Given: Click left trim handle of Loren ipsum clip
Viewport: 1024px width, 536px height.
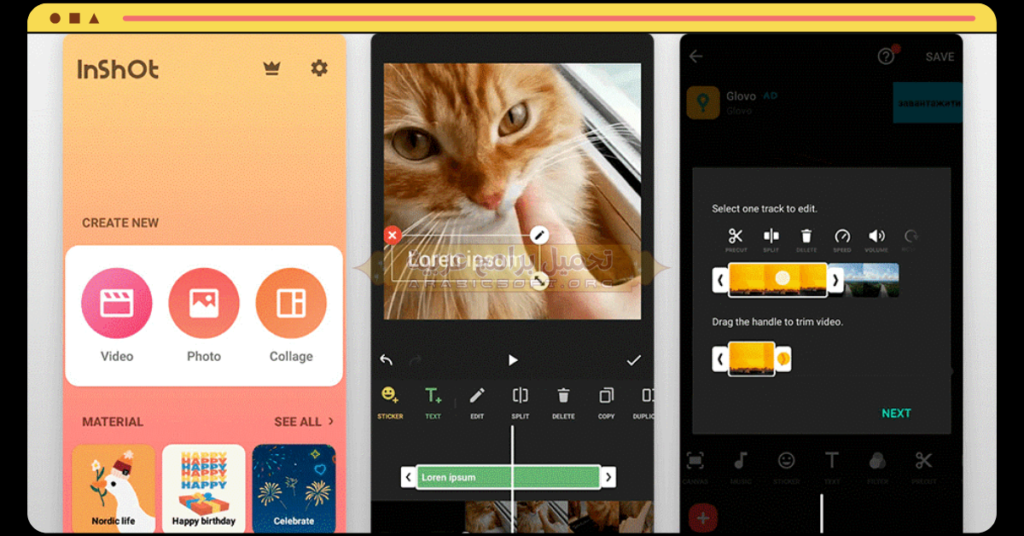Looking at the screenshot, I should 409,477.
